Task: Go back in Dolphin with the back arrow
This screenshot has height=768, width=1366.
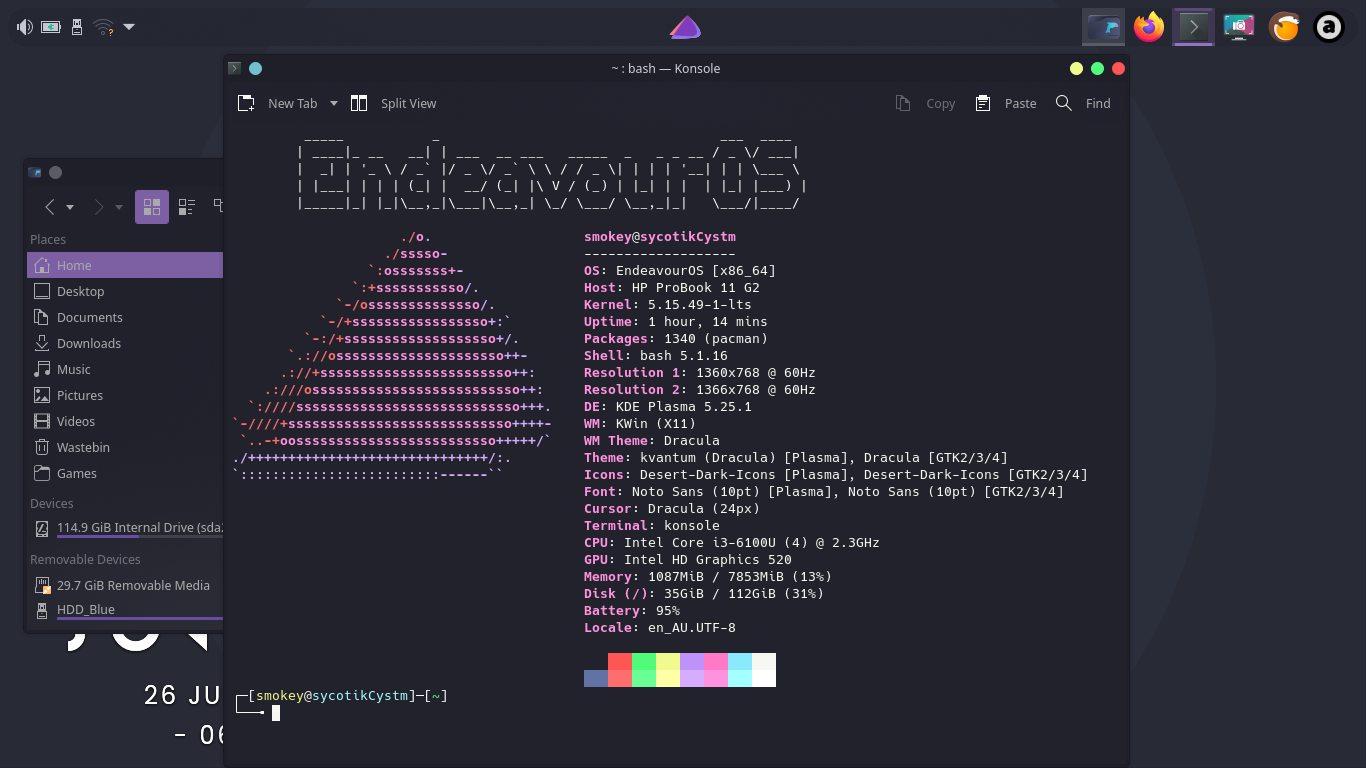Action: click(x=49, y=207)
